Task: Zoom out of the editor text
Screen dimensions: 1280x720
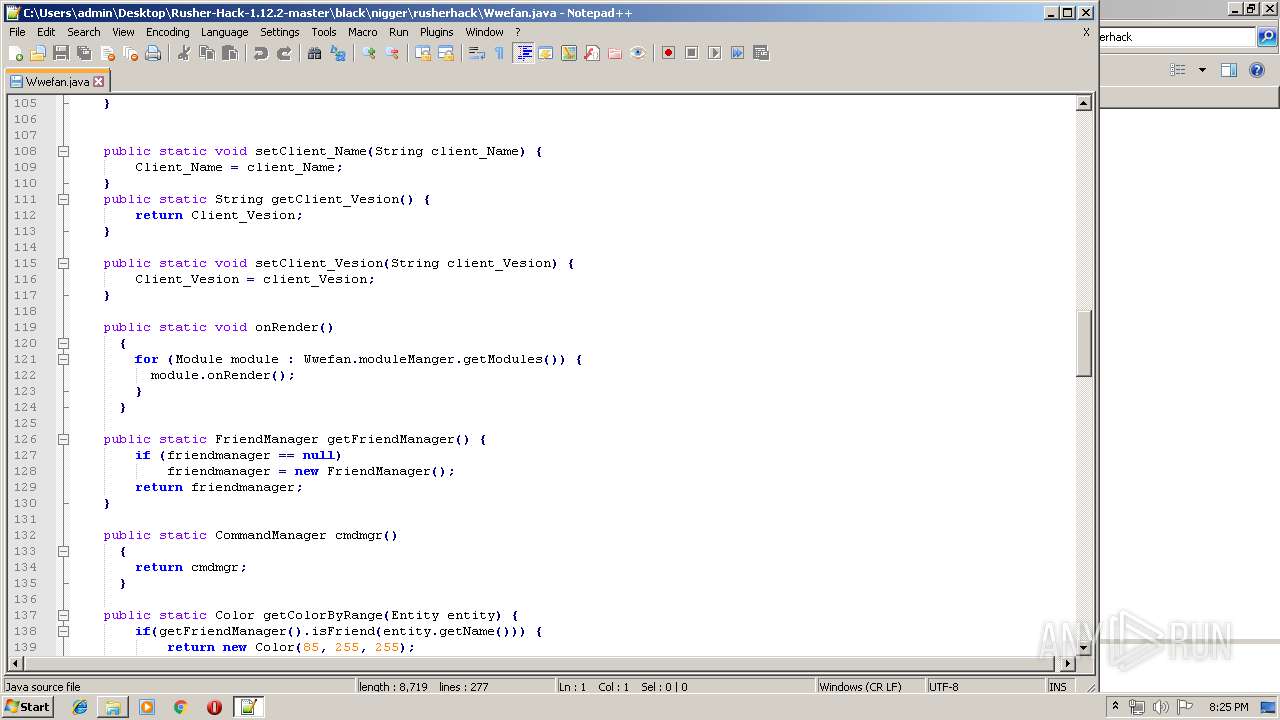Action: point(392,53)
